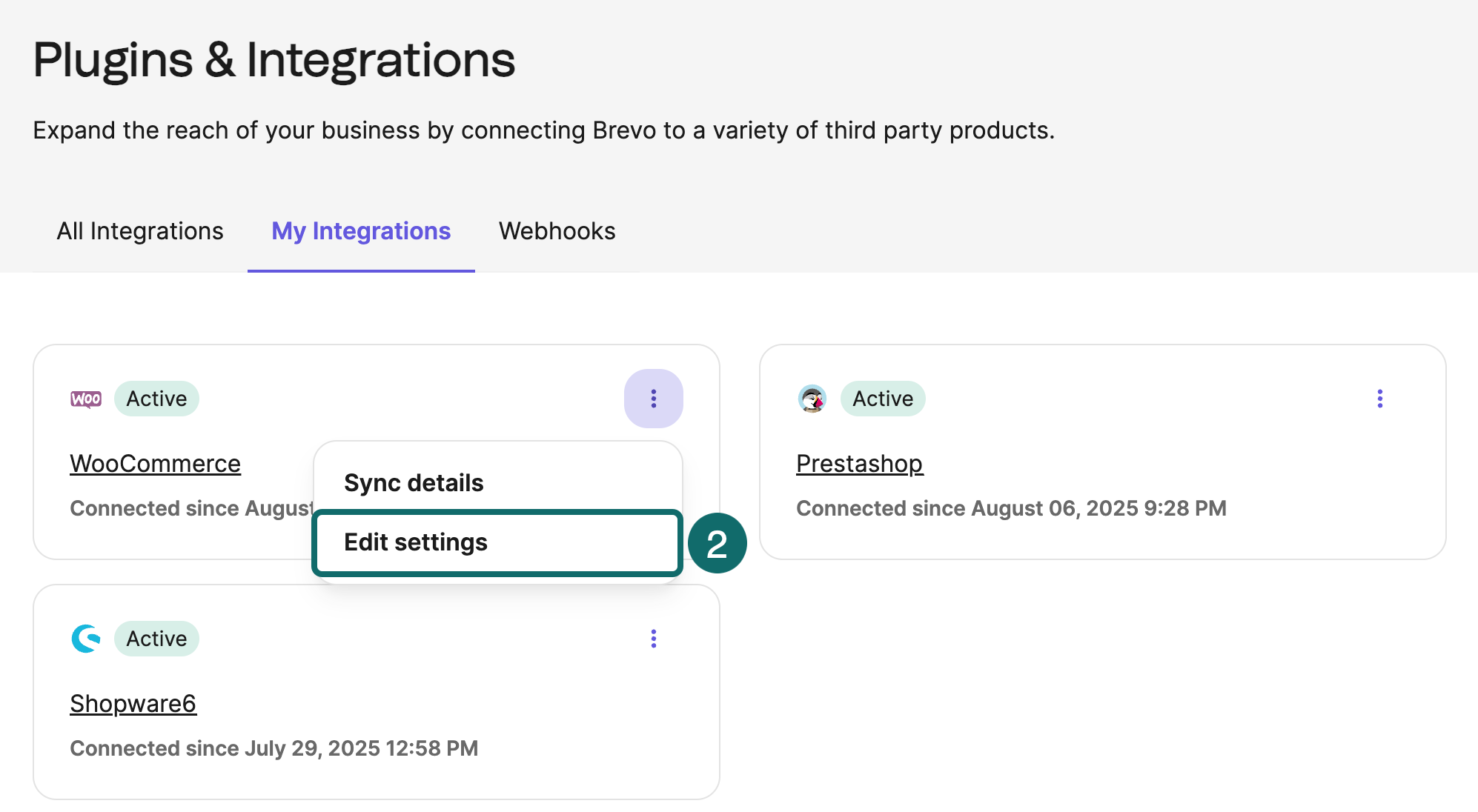
Task: Switch to the Webhooks tab
Action: (557, 231)
